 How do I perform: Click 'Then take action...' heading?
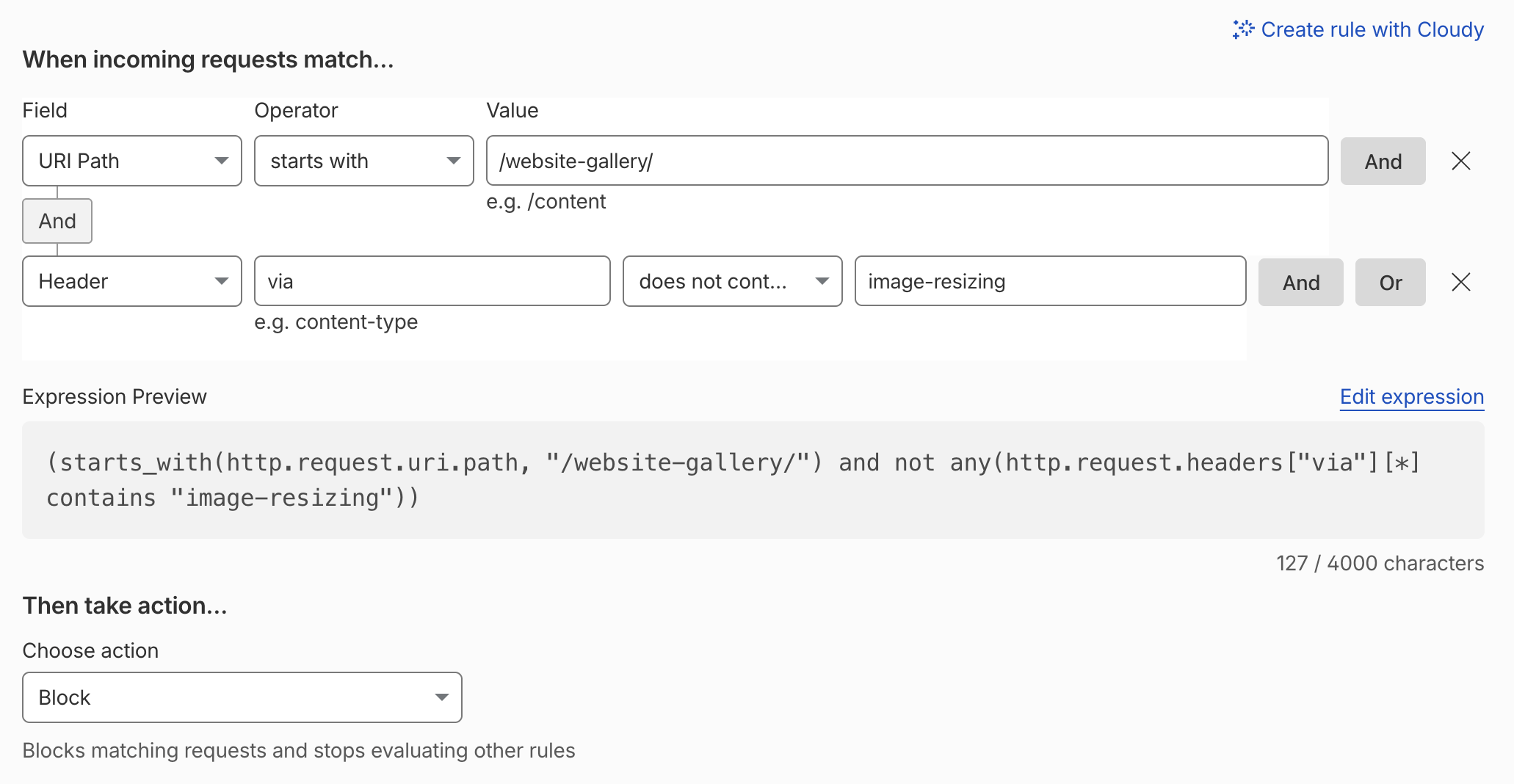coord(125,606)
